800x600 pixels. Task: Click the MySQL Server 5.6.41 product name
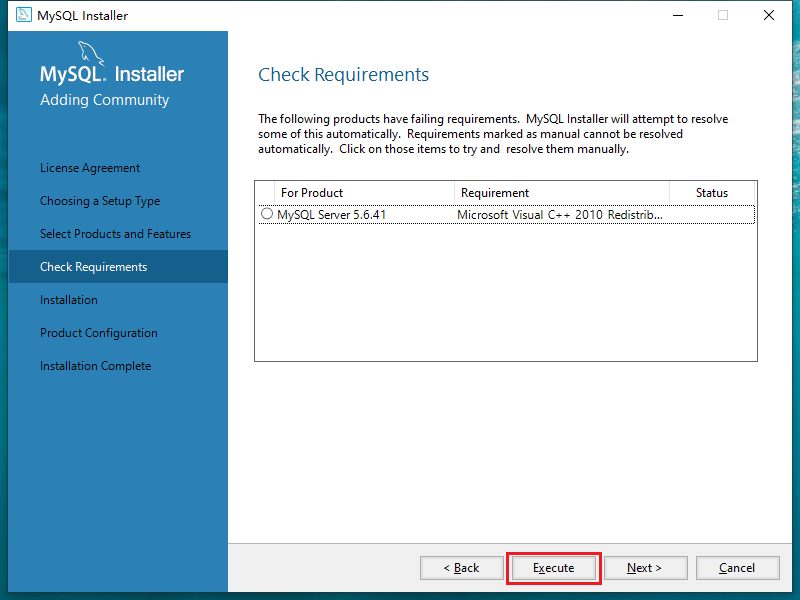tap(332, 215)
